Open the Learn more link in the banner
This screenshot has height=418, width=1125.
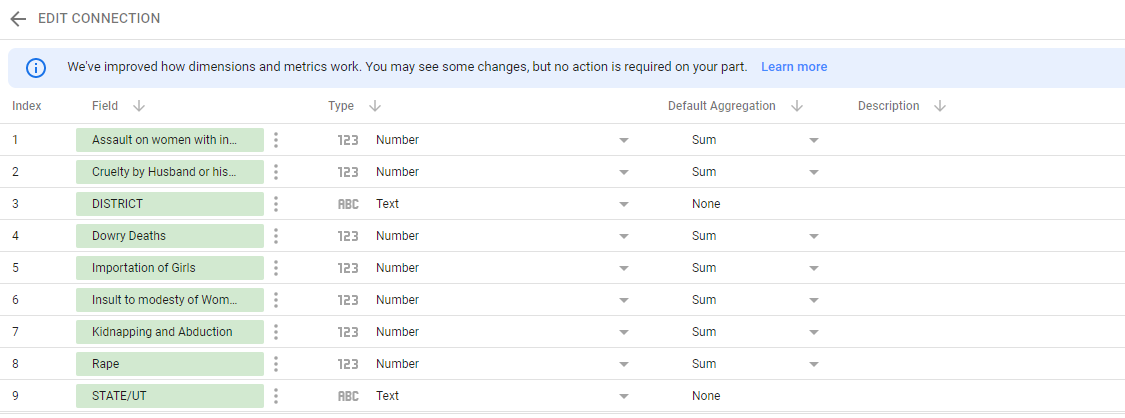pos(794,67)
